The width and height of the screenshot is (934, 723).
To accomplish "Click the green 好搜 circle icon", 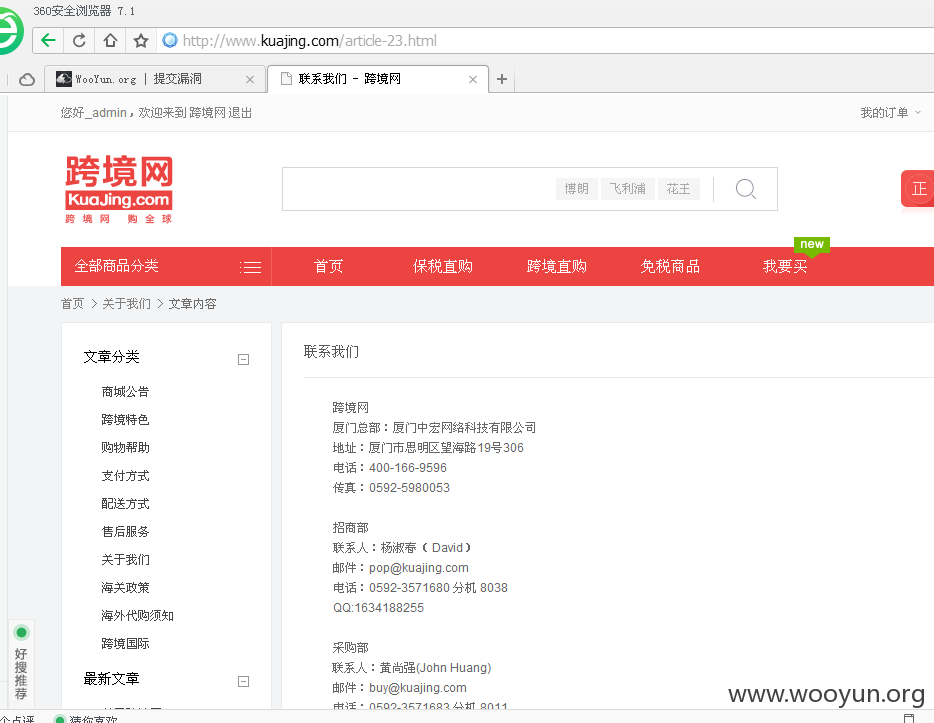I will coord(21,632).
